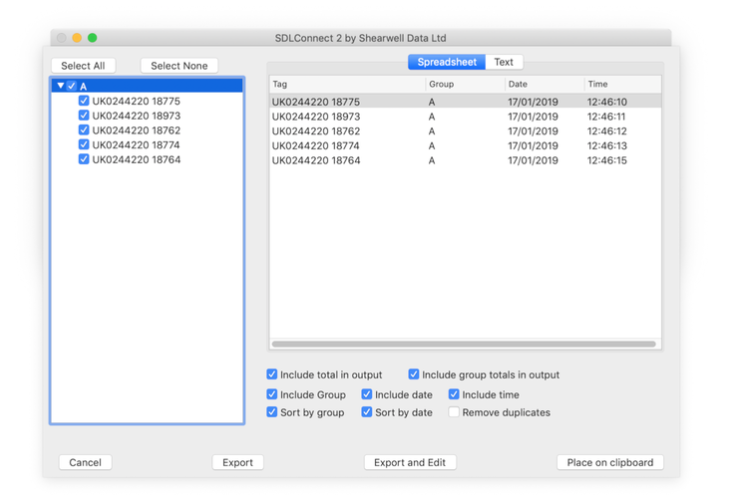Click the Select All button
745x497 pixels.
(83, 66)
